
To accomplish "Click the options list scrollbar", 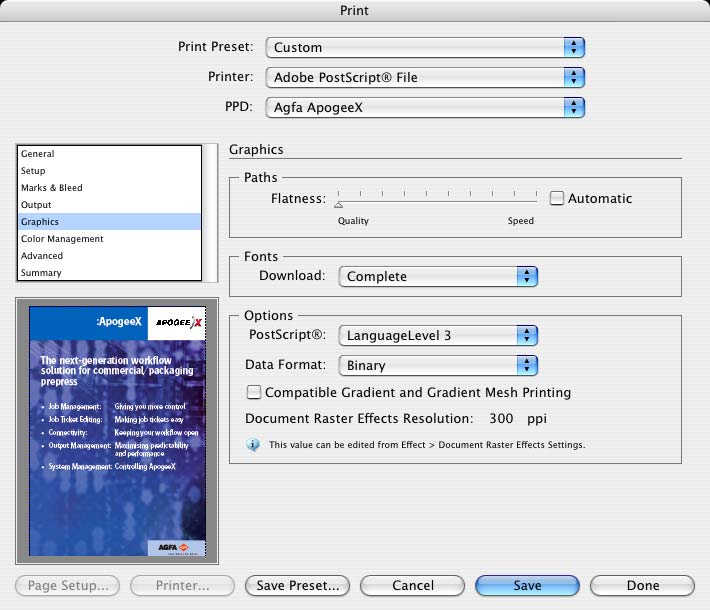I will click(x=210, y=213).
